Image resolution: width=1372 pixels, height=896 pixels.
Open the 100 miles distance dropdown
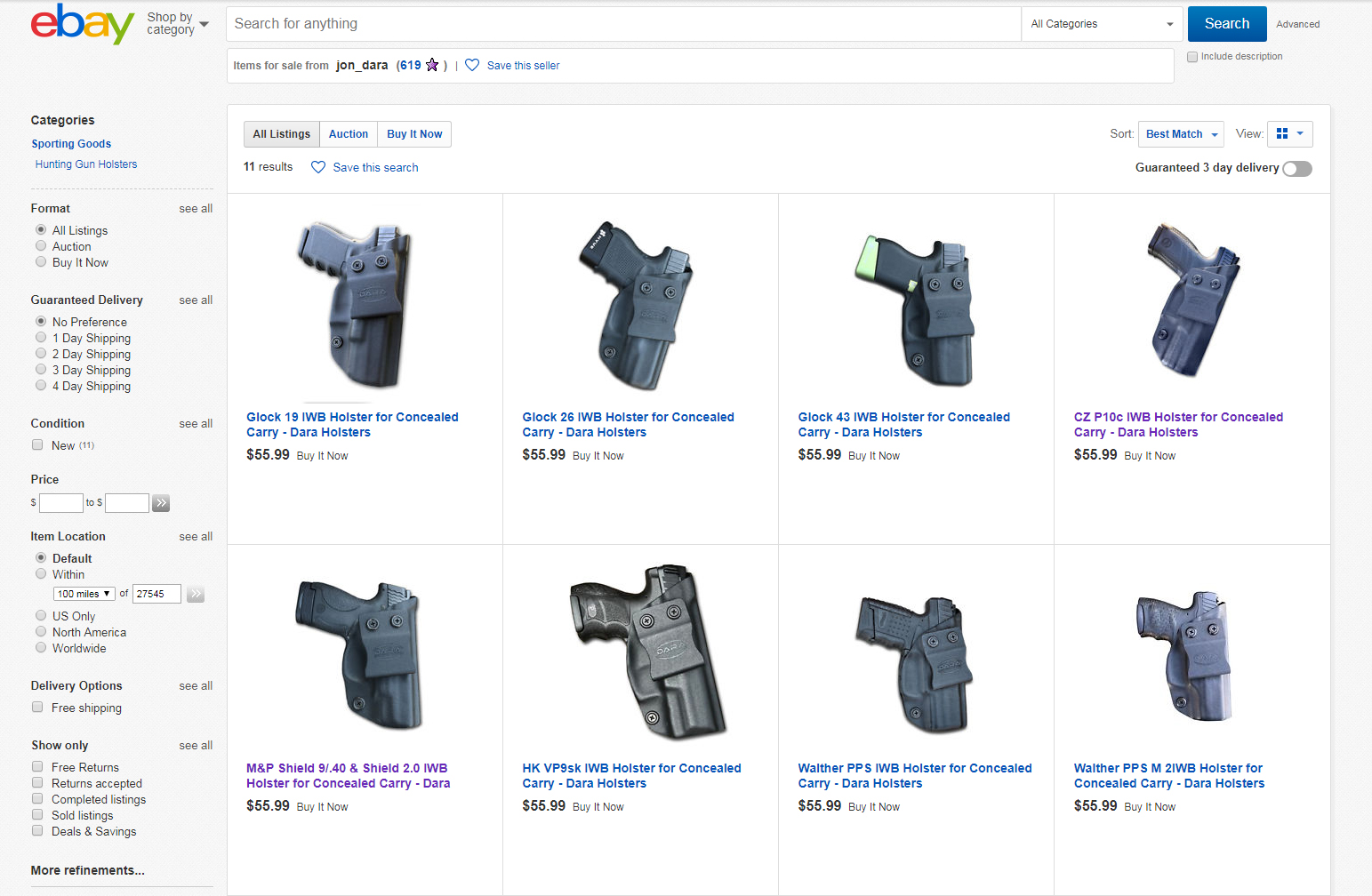point(83,593)
